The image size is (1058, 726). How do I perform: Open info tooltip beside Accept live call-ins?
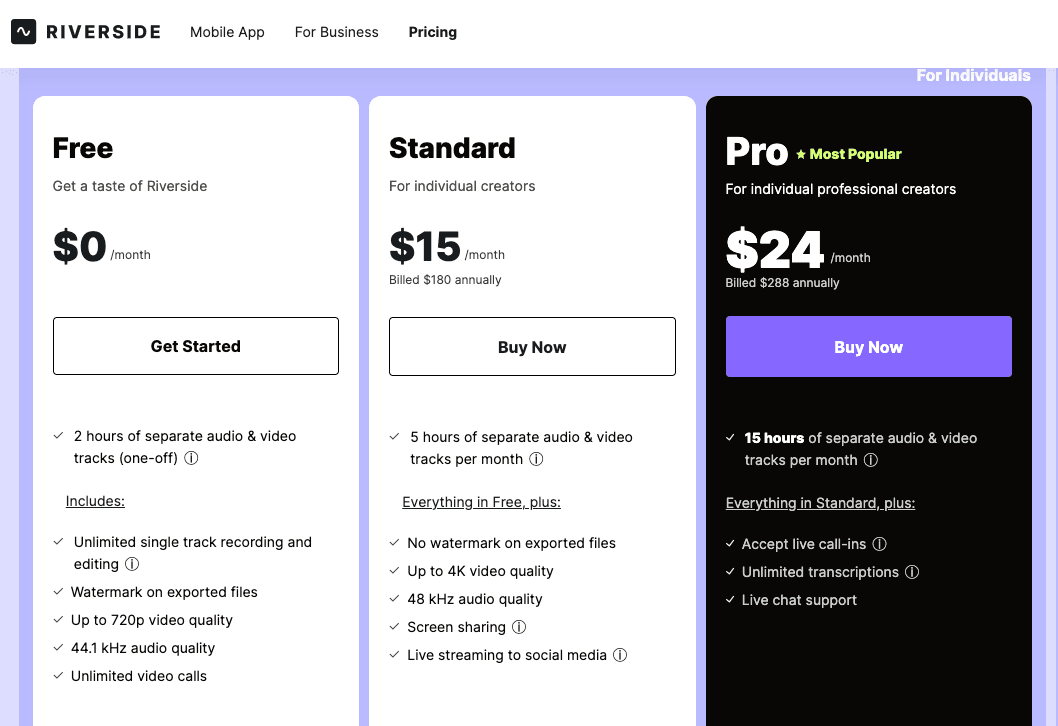pyautogui.click(x=879, y=544)
